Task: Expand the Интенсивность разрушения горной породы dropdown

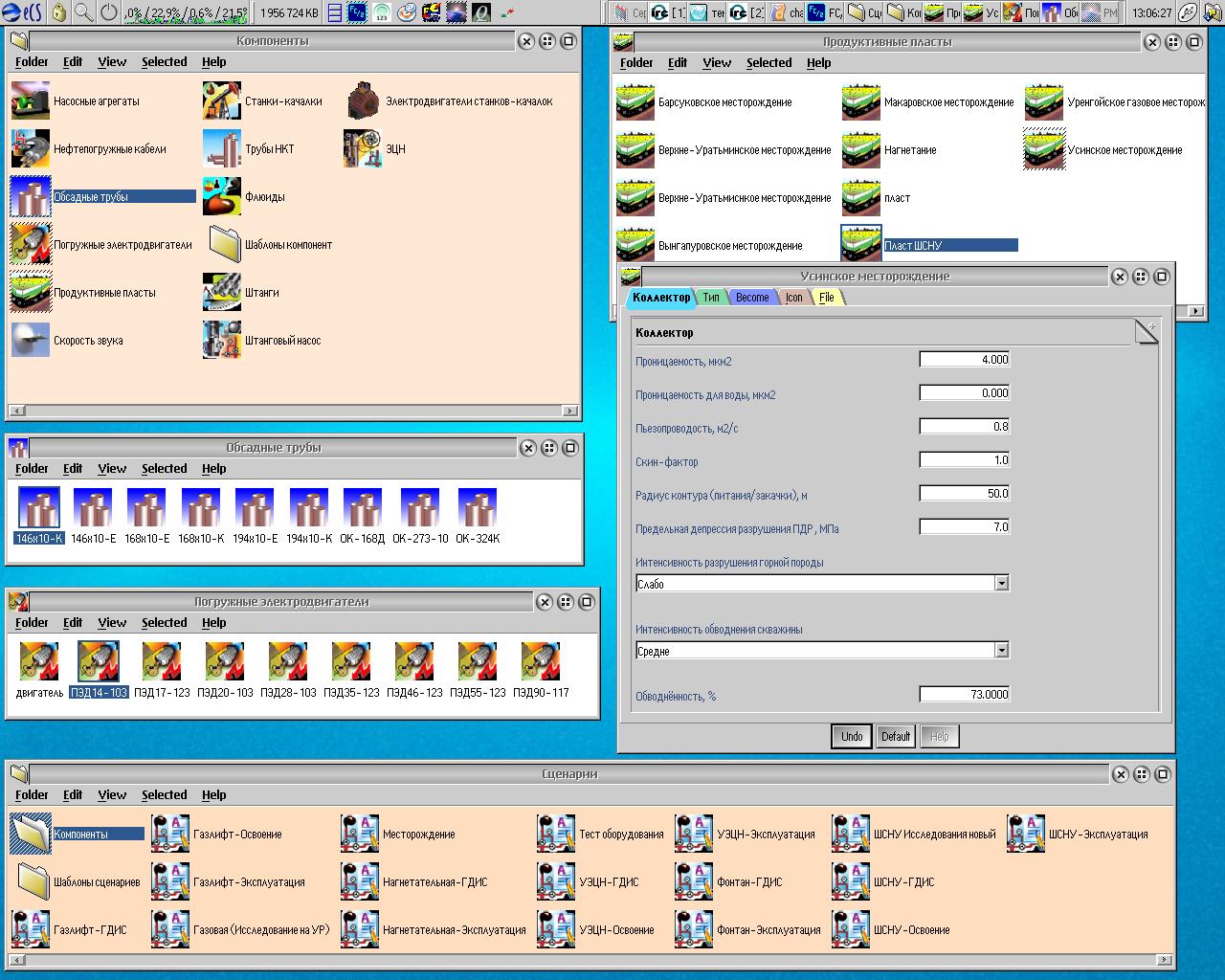Action: [x=1001, y=584]
